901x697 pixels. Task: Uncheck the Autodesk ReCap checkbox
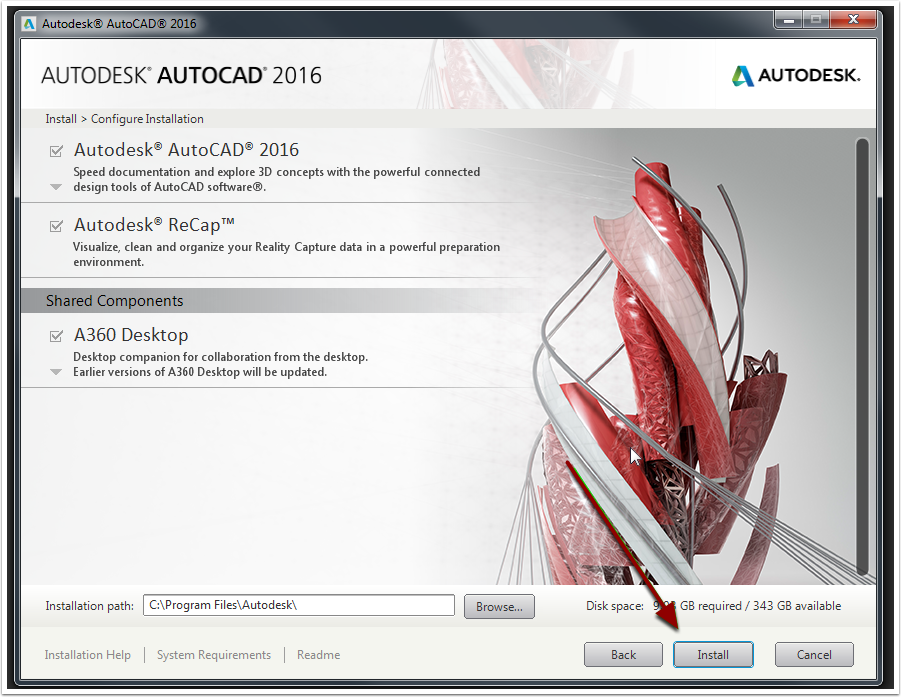pyautogui.click(x=56, y=226)
